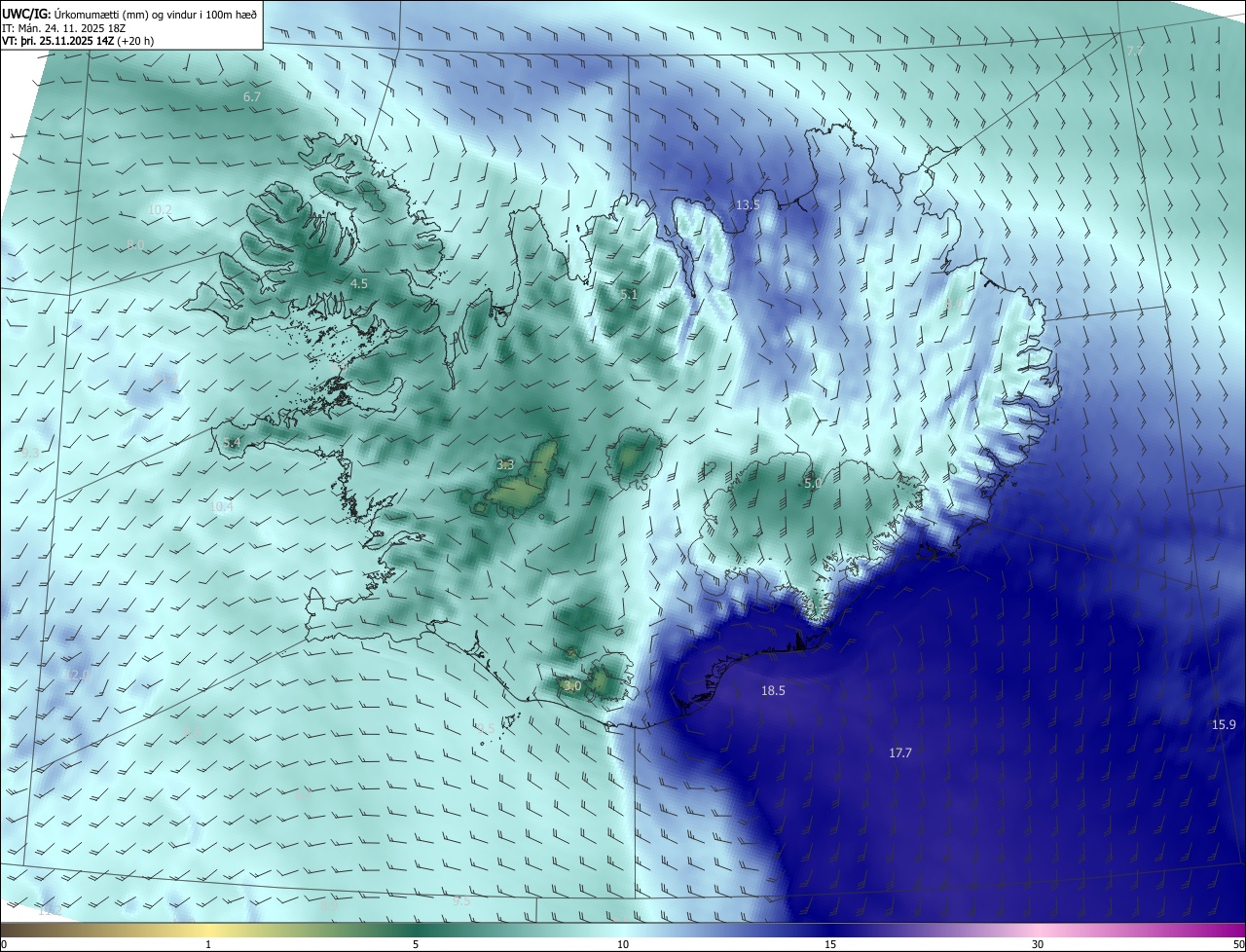1246x952 pixels.
Task: Click the 3.3 value on the central glacier
Action: [x=505, y=465]
